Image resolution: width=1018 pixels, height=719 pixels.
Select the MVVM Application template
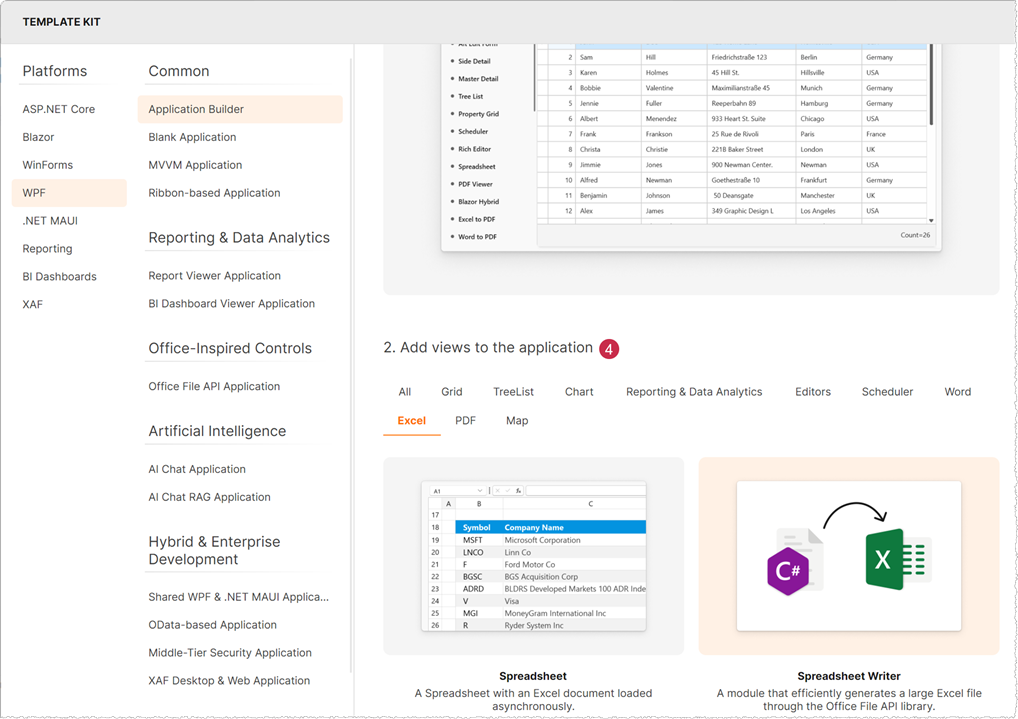194,164
